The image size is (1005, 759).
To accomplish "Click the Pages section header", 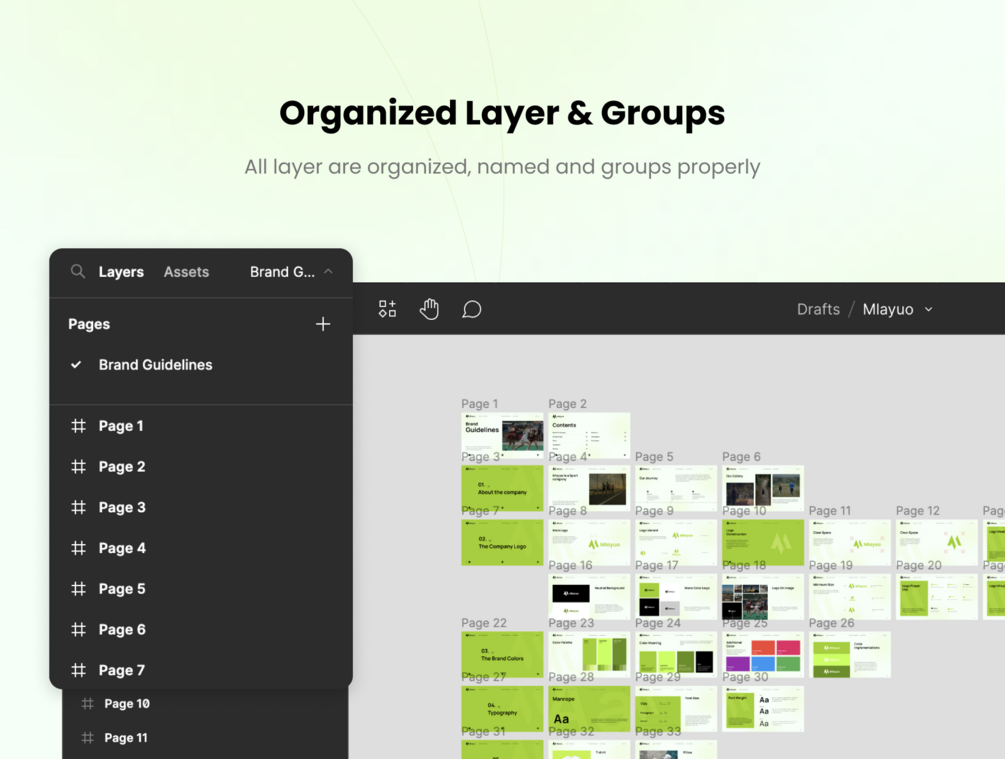I will tap(89, 324).
